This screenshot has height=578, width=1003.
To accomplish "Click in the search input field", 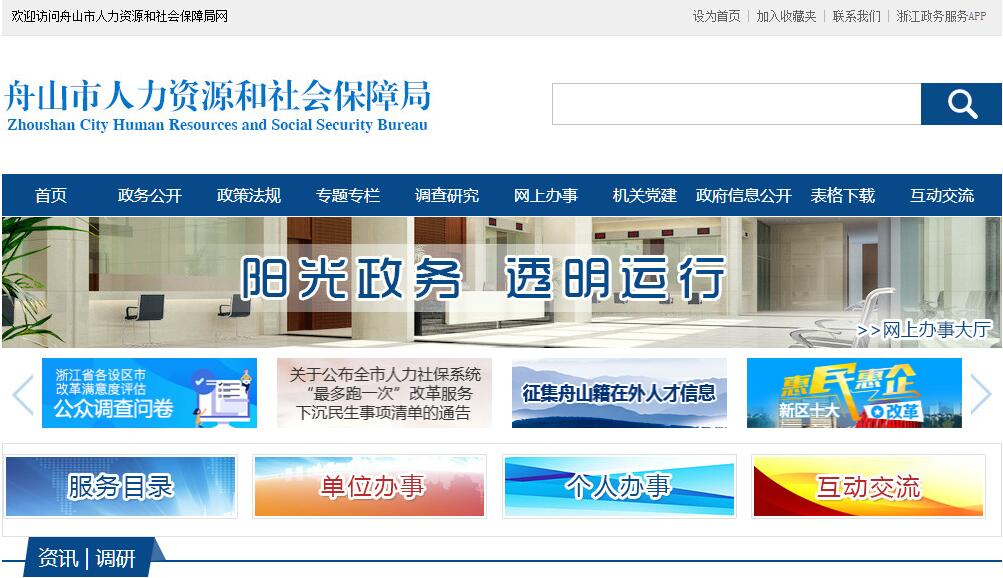I will point(736,104).
